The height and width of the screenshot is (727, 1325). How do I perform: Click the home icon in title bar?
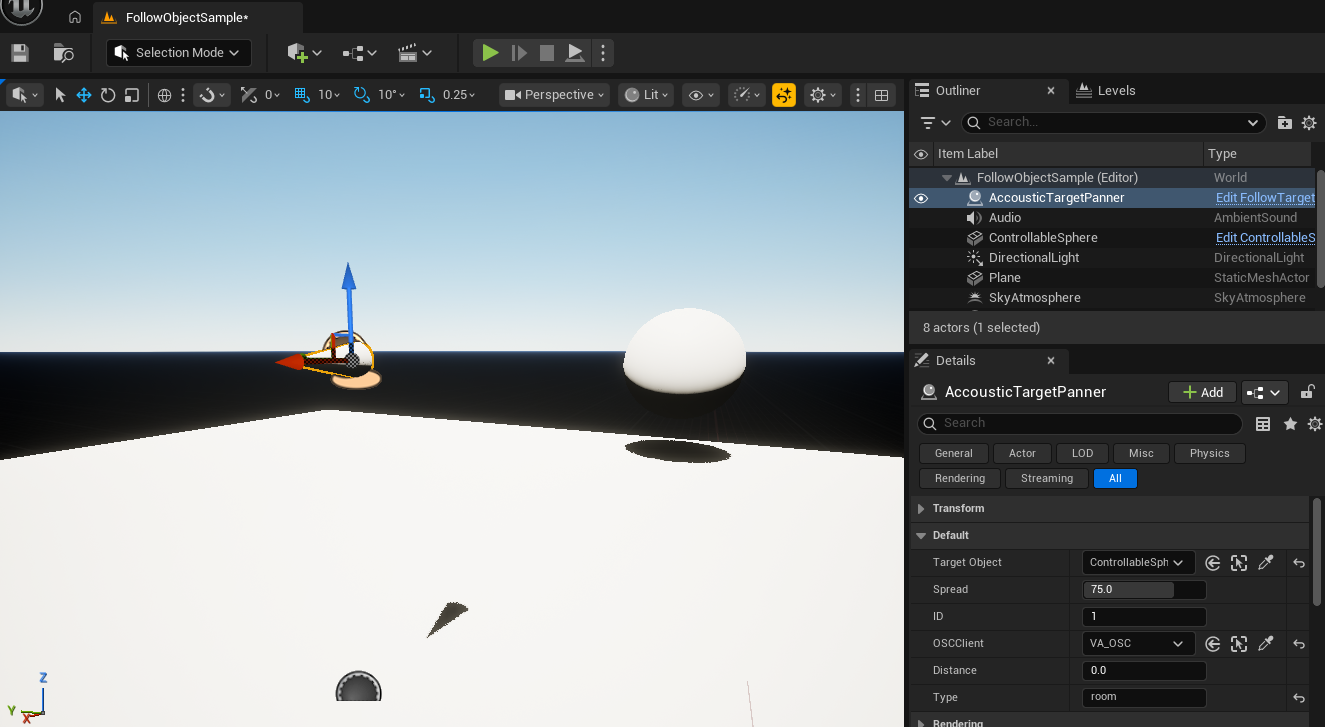pyautogui.click(x=75, y=17)
